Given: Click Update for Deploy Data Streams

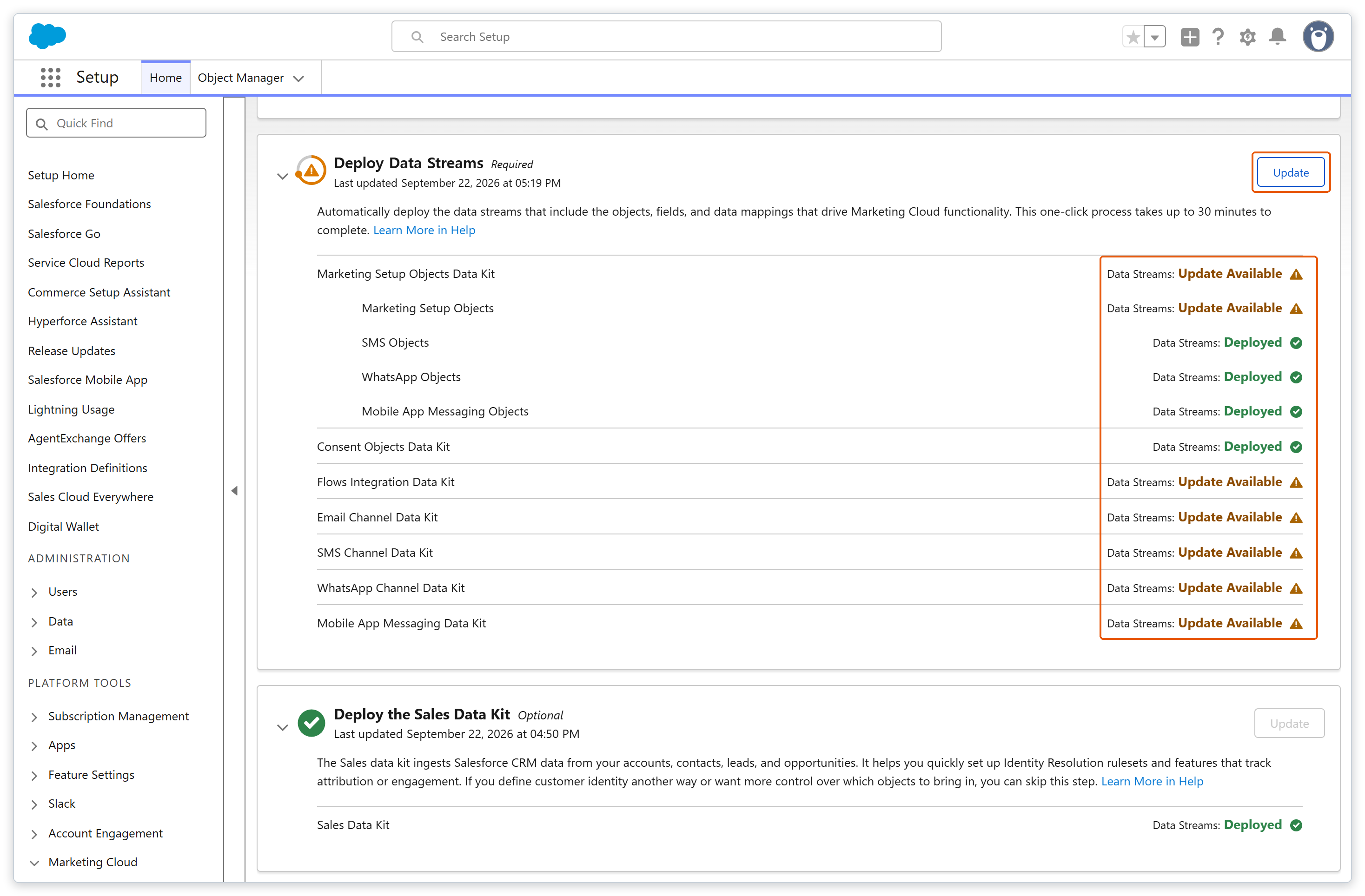Looking at the screenshot, I should (x=1291, y=172).
